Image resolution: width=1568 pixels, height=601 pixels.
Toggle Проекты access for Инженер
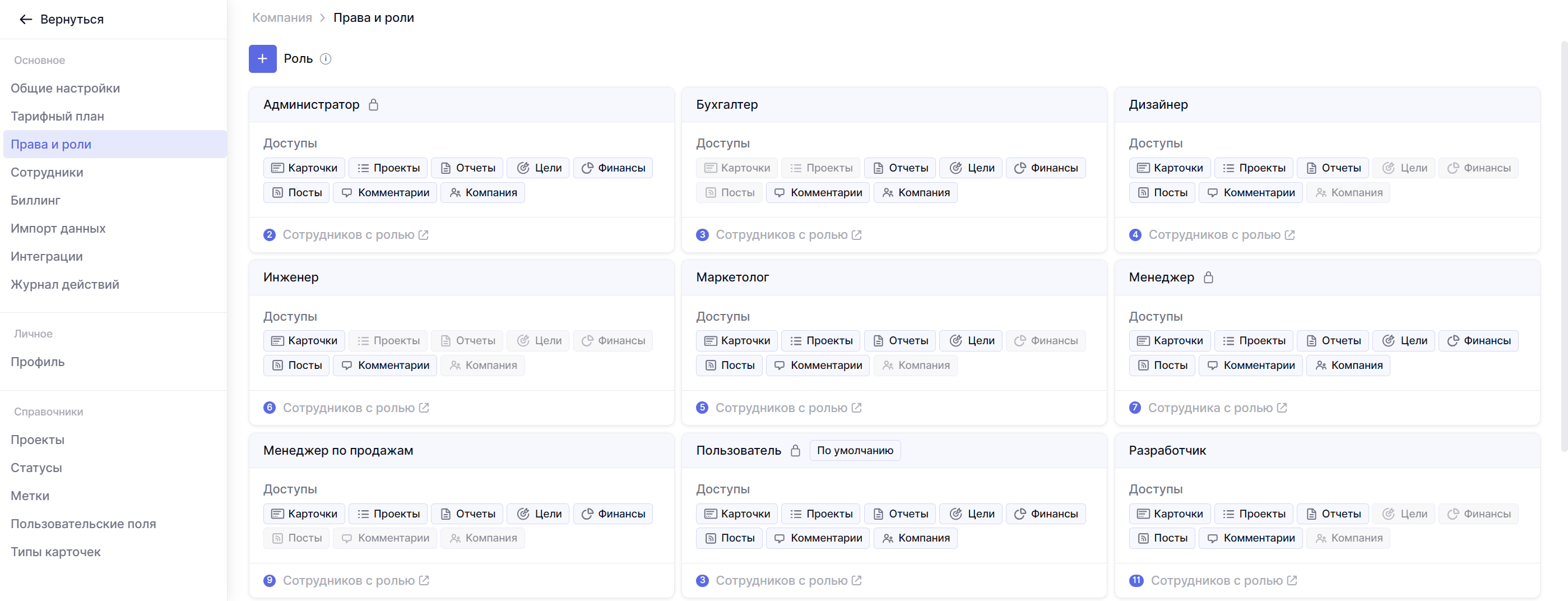(x=388, y=341)
